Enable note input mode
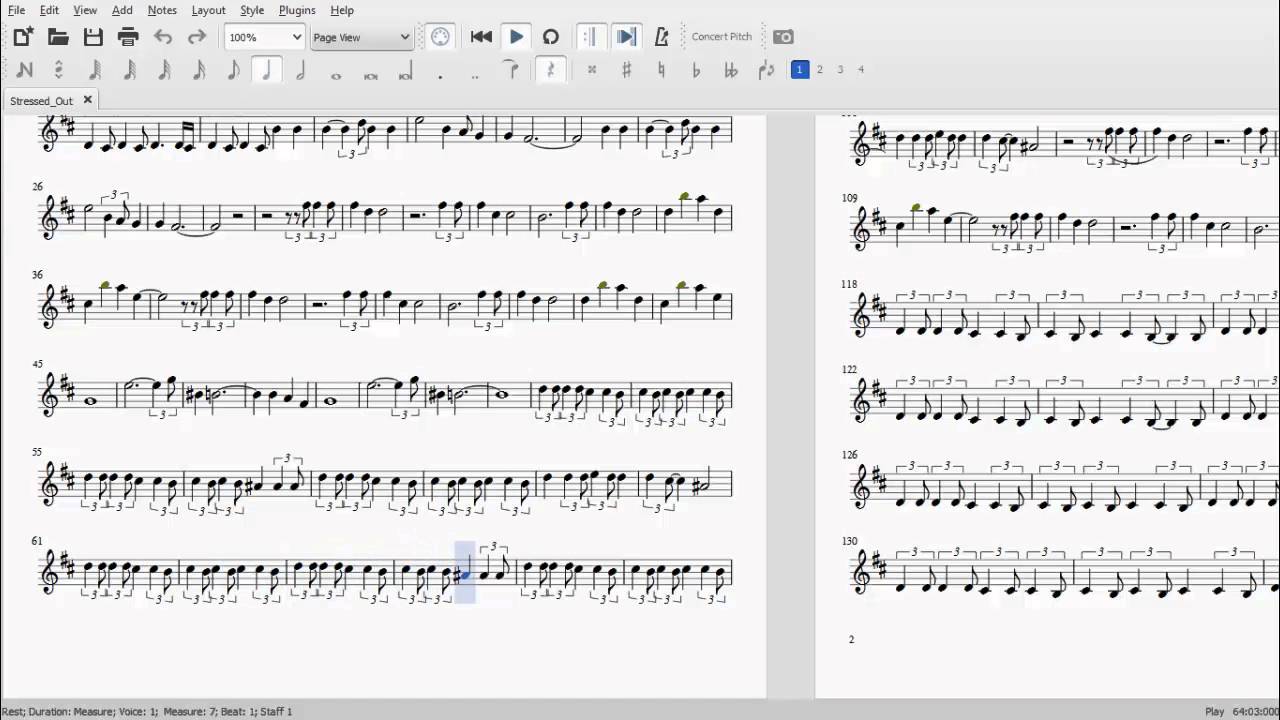This screenshot has width=1280, height=720. (24, 70)
